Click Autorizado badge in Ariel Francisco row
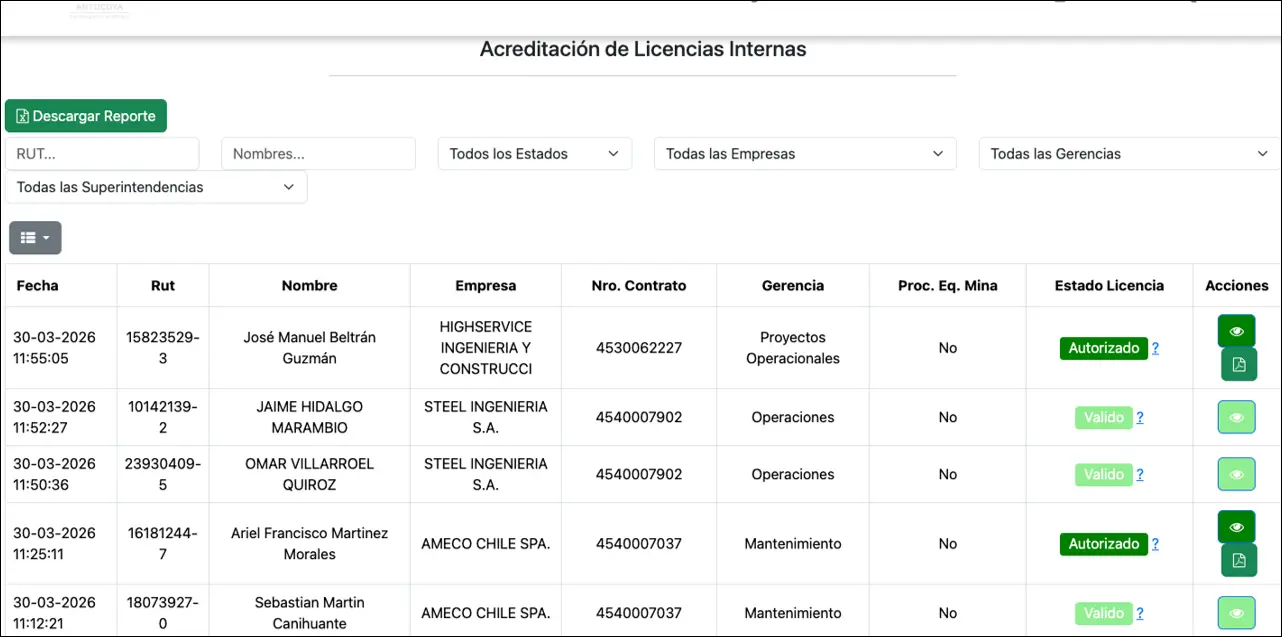The height and width of the screenshot is (637, 1282). [x=1103, y=544]
